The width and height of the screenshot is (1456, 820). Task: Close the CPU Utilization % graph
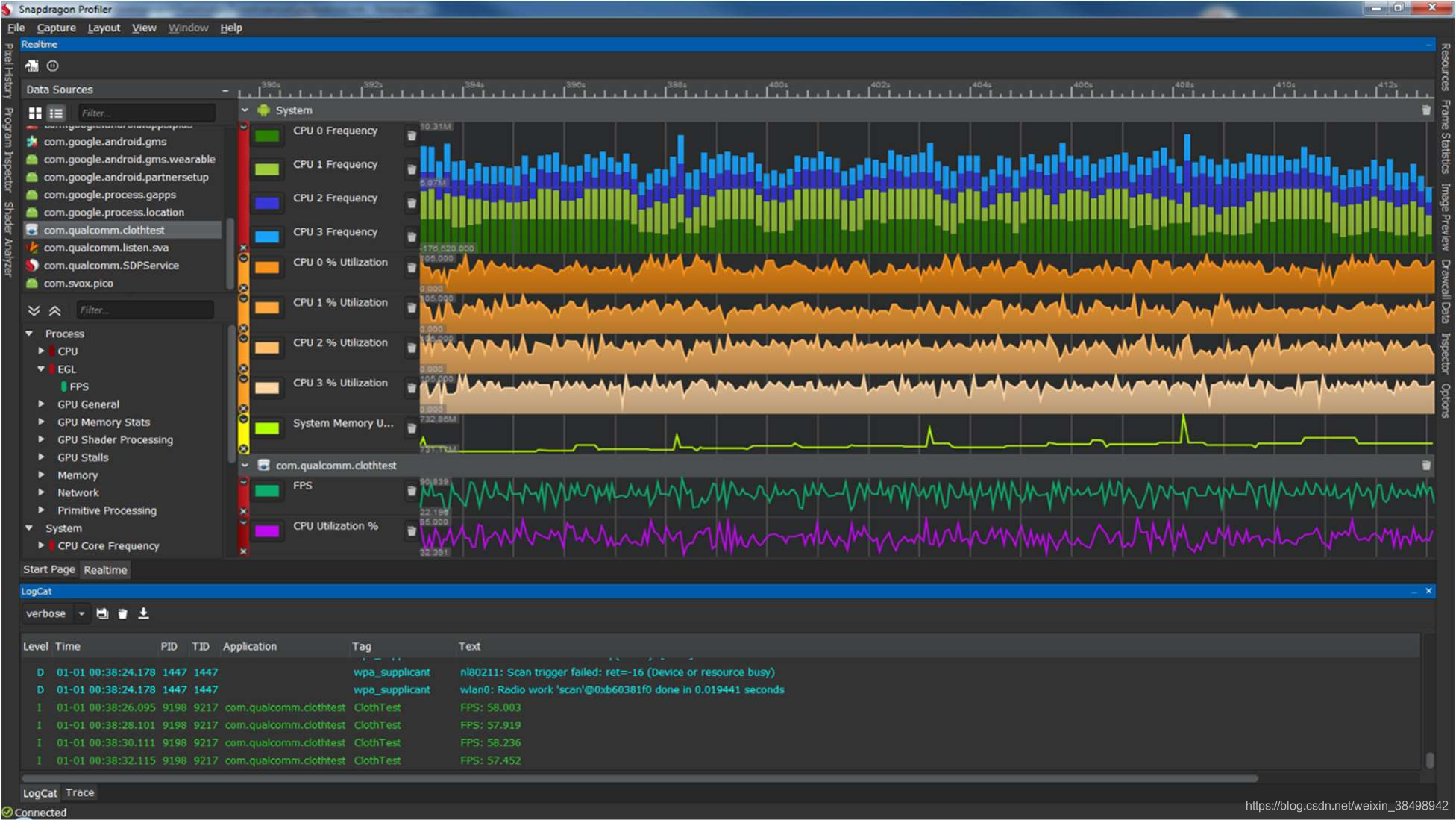pyautogui.click(x=243, y=552)
